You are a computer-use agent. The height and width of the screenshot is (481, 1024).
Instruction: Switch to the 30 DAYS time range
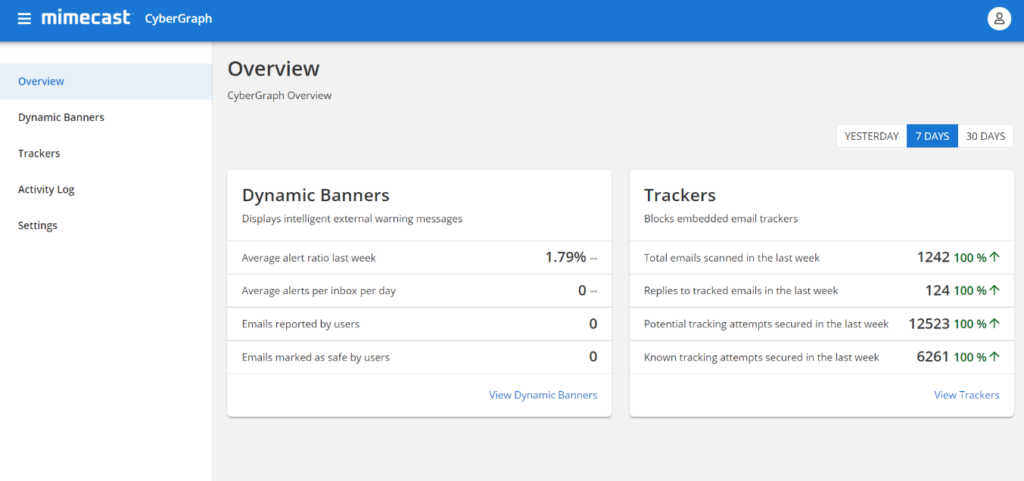coord(985,136)
